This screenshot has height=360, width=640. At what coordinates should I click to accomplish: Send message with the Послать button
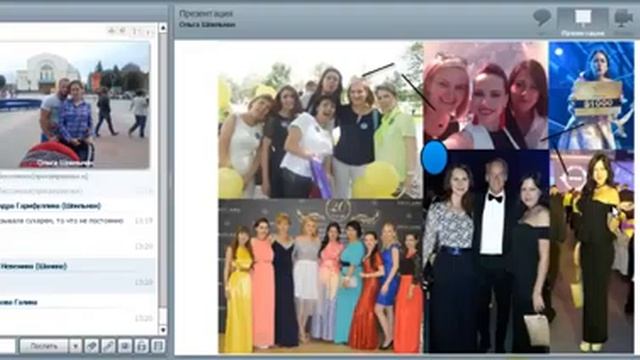pyautogui.click(x=44, y=346)
